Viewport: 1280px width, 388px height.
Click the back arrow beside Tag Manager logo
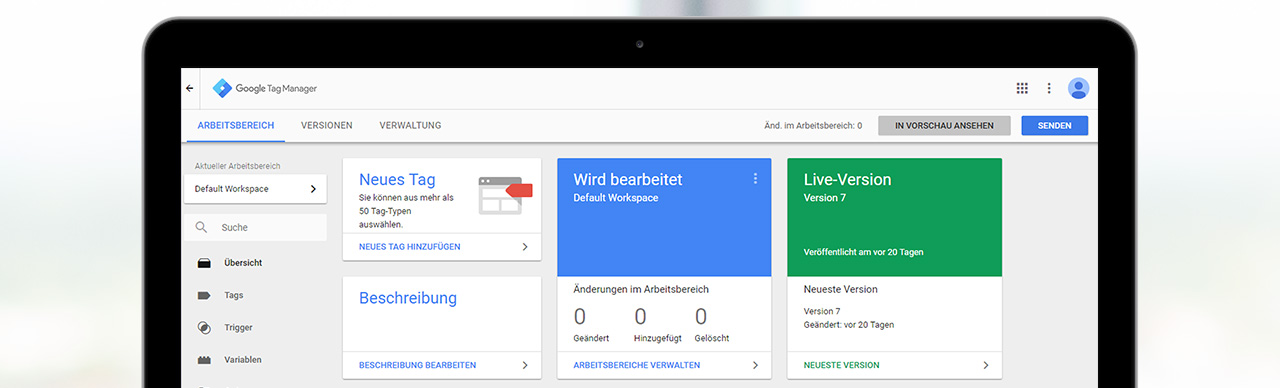click(x=190, y=88)
